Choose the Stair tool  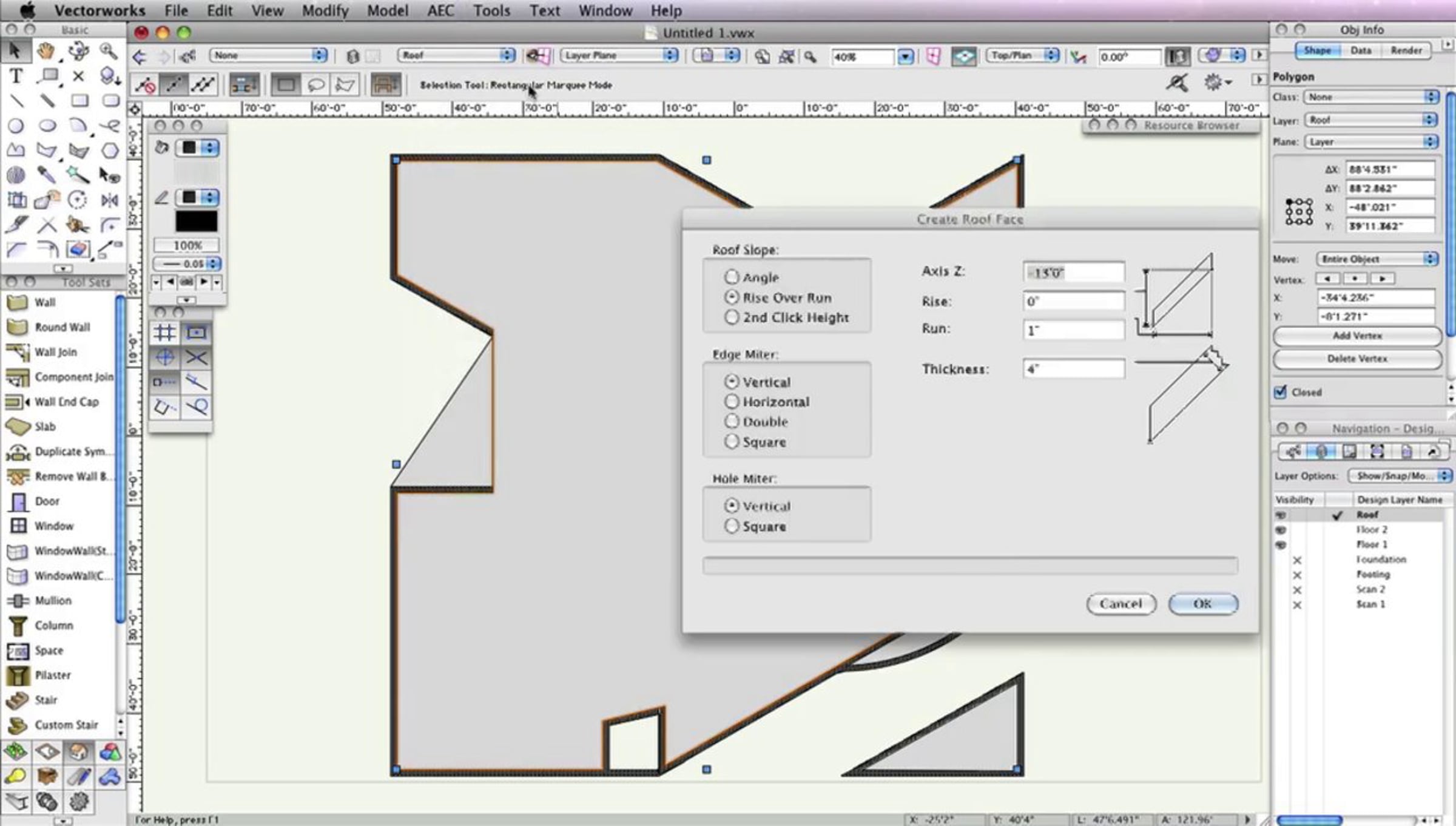(x=45, y=700)
